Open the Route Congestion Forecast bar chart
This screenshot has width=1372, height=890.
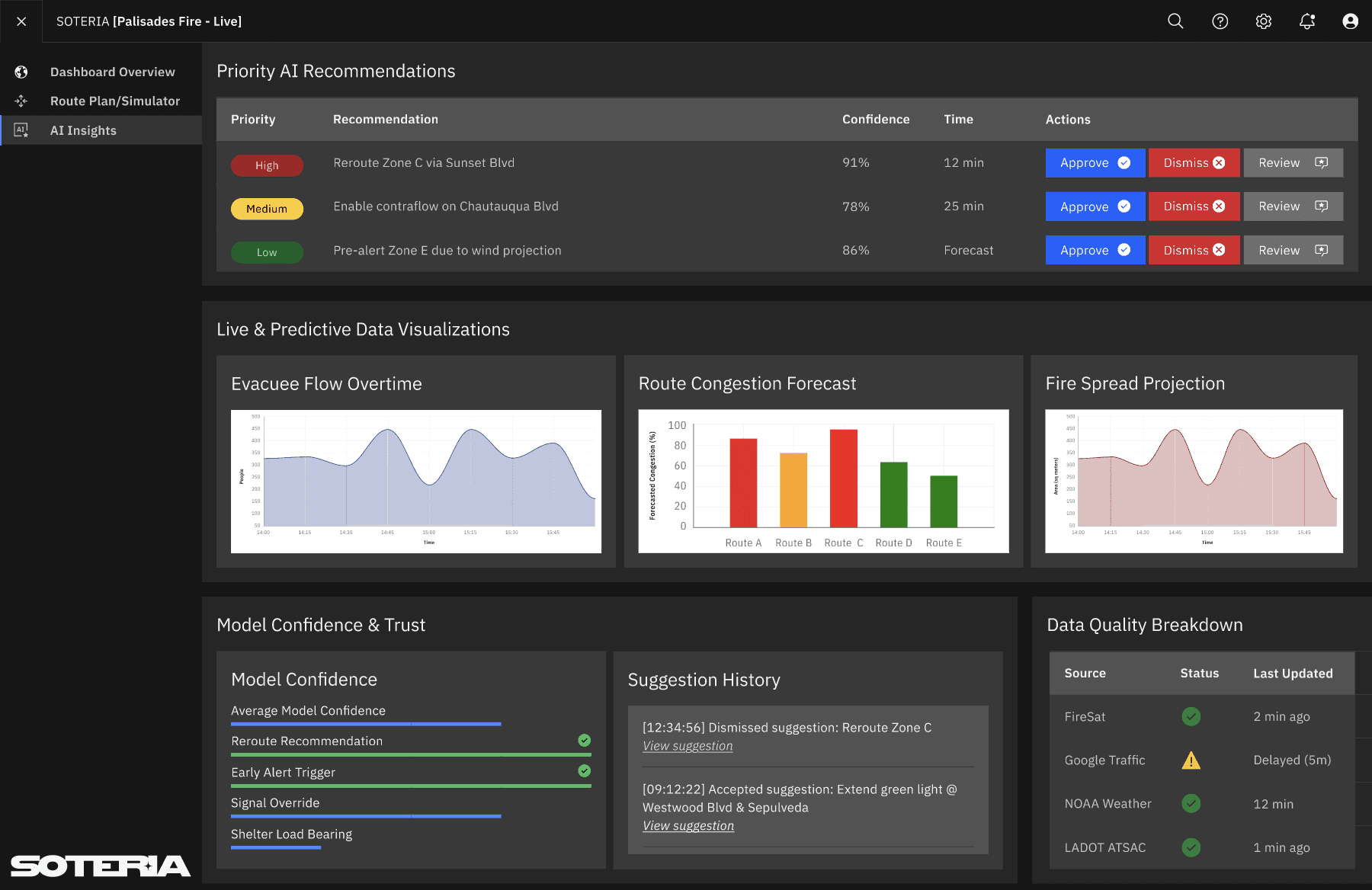(823, 482)
